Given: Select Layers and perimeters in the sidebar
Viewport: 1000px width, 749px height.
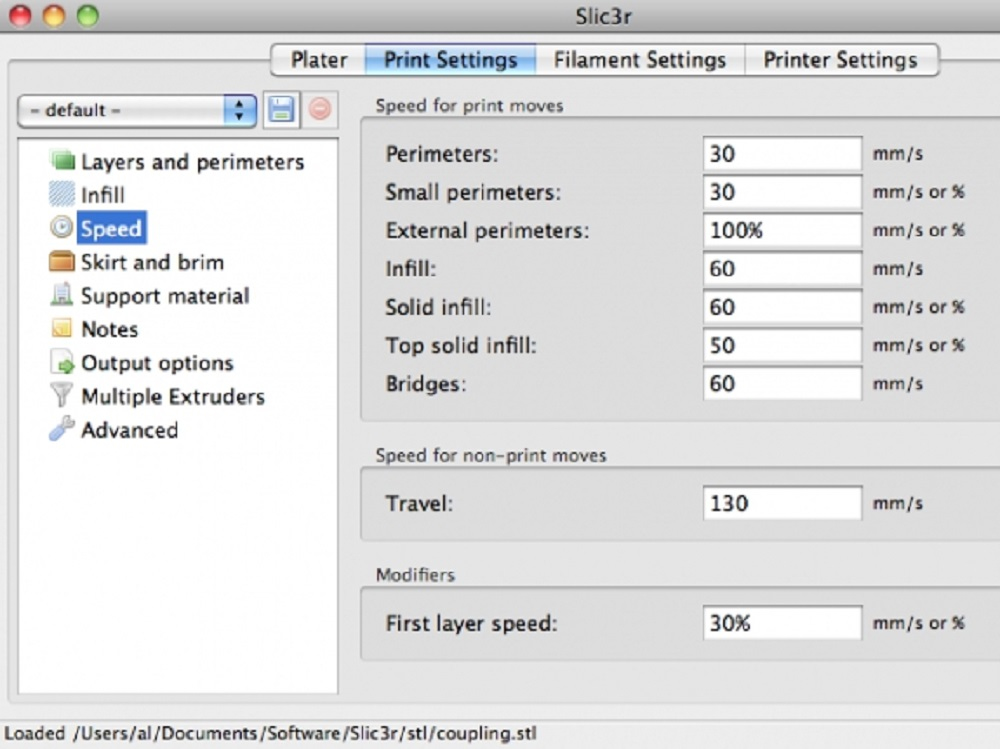Looking at the screenshot, I should [192, 162].
